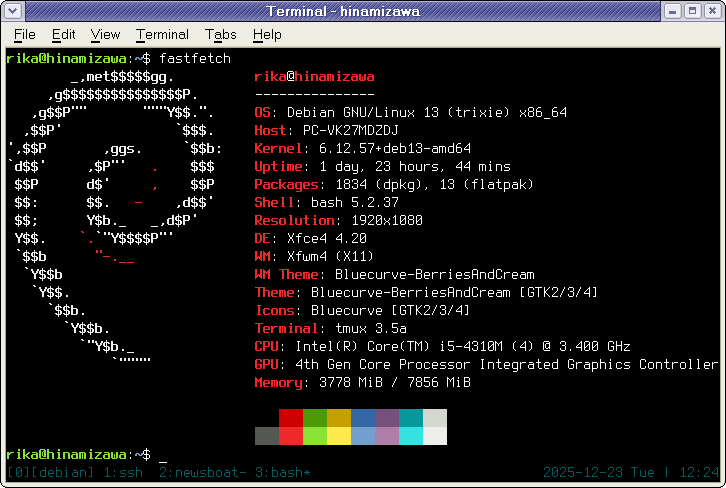Click the dark teal color block
The height and width of the screenshot is (488, 726).
411,418
